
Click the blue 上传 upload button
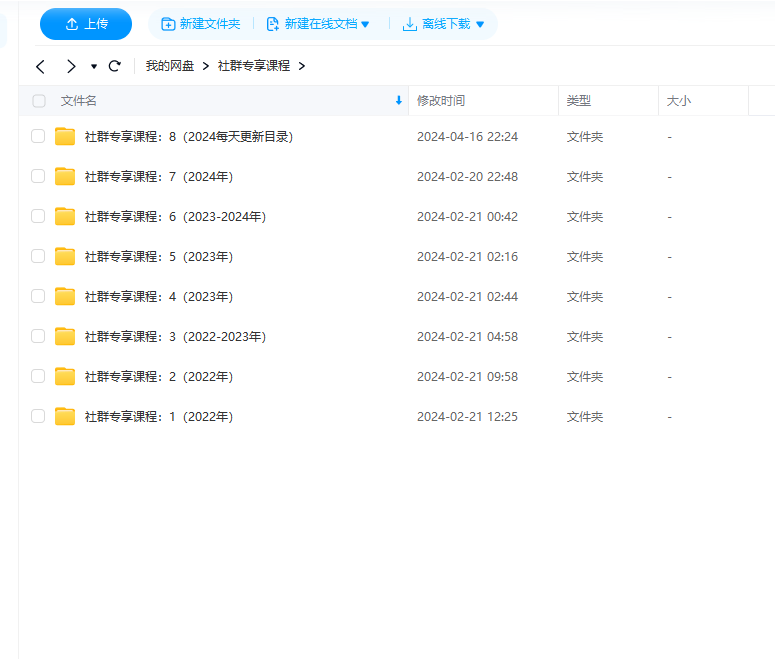click(x=86, y=24)
